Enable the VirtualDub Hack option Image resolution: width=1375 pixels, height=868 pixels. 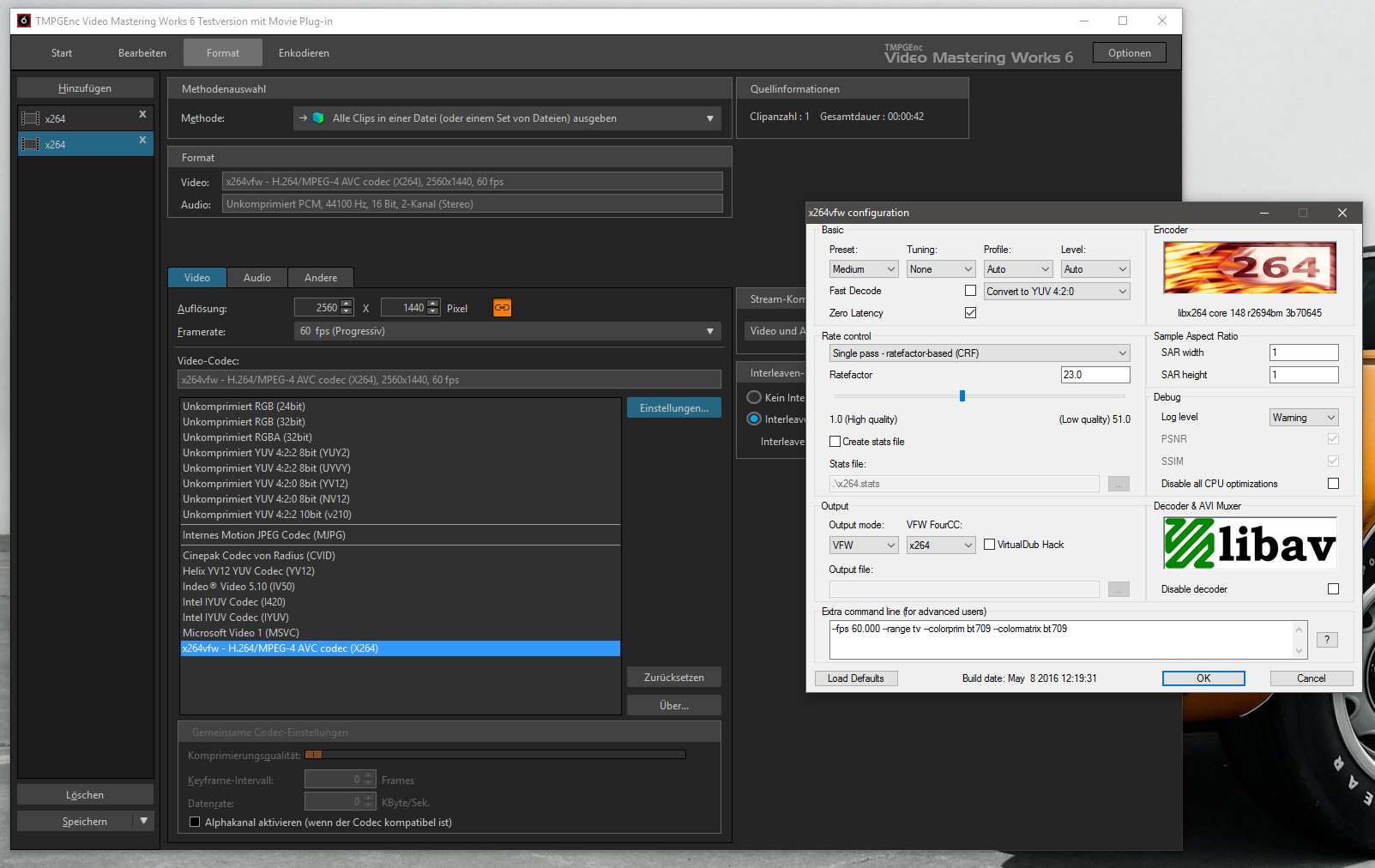tap(989, 545)
